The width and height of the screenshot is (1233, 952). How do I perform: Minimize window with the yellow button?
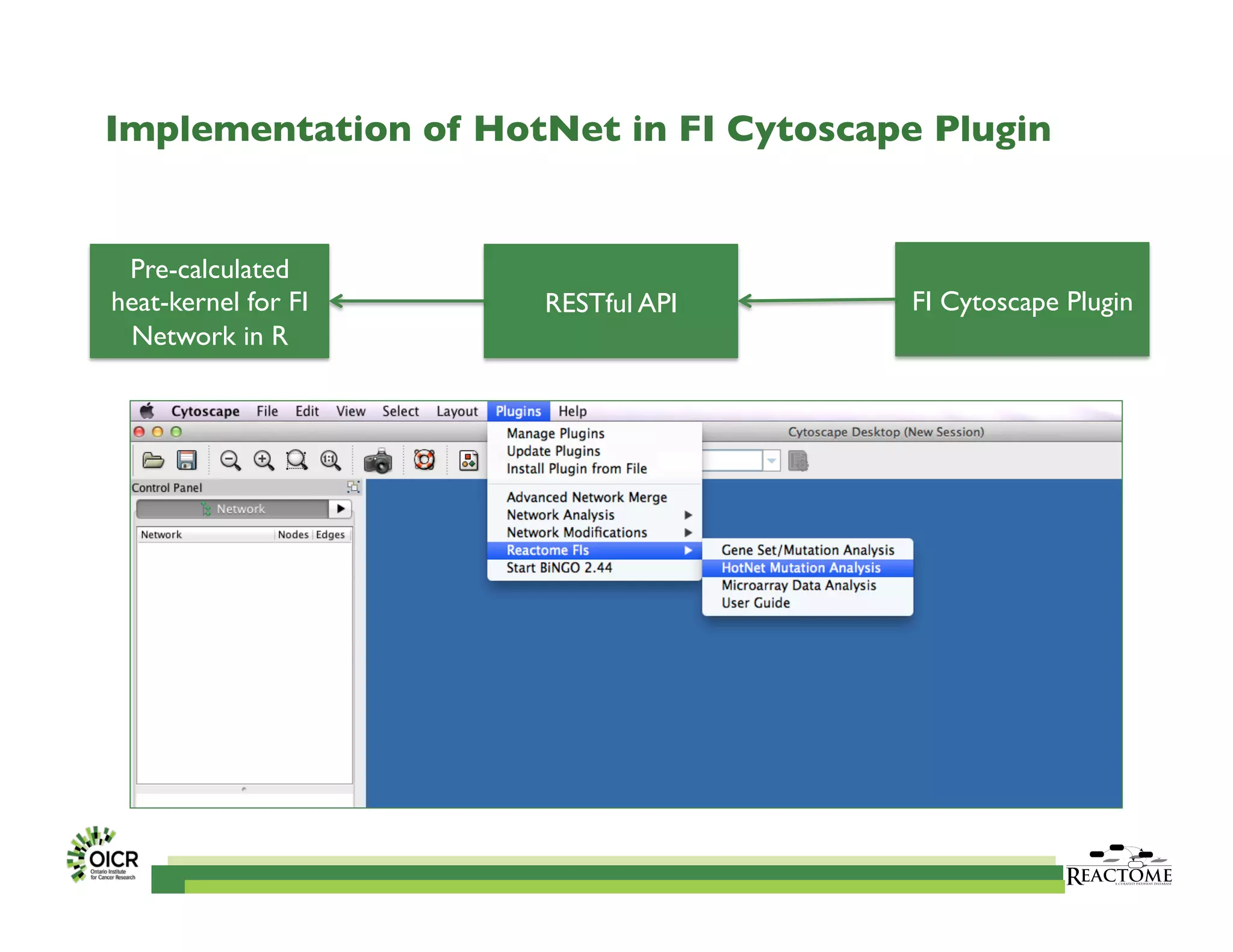click(x=158, y=432)
